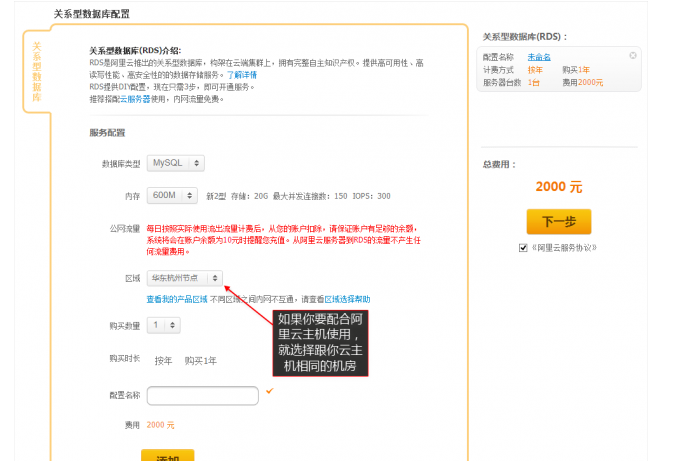Toggle the 阿里云服务协议 agreement checkbox
The width and height of the screenshot is (673, 461).
click(x=523, y=248)
